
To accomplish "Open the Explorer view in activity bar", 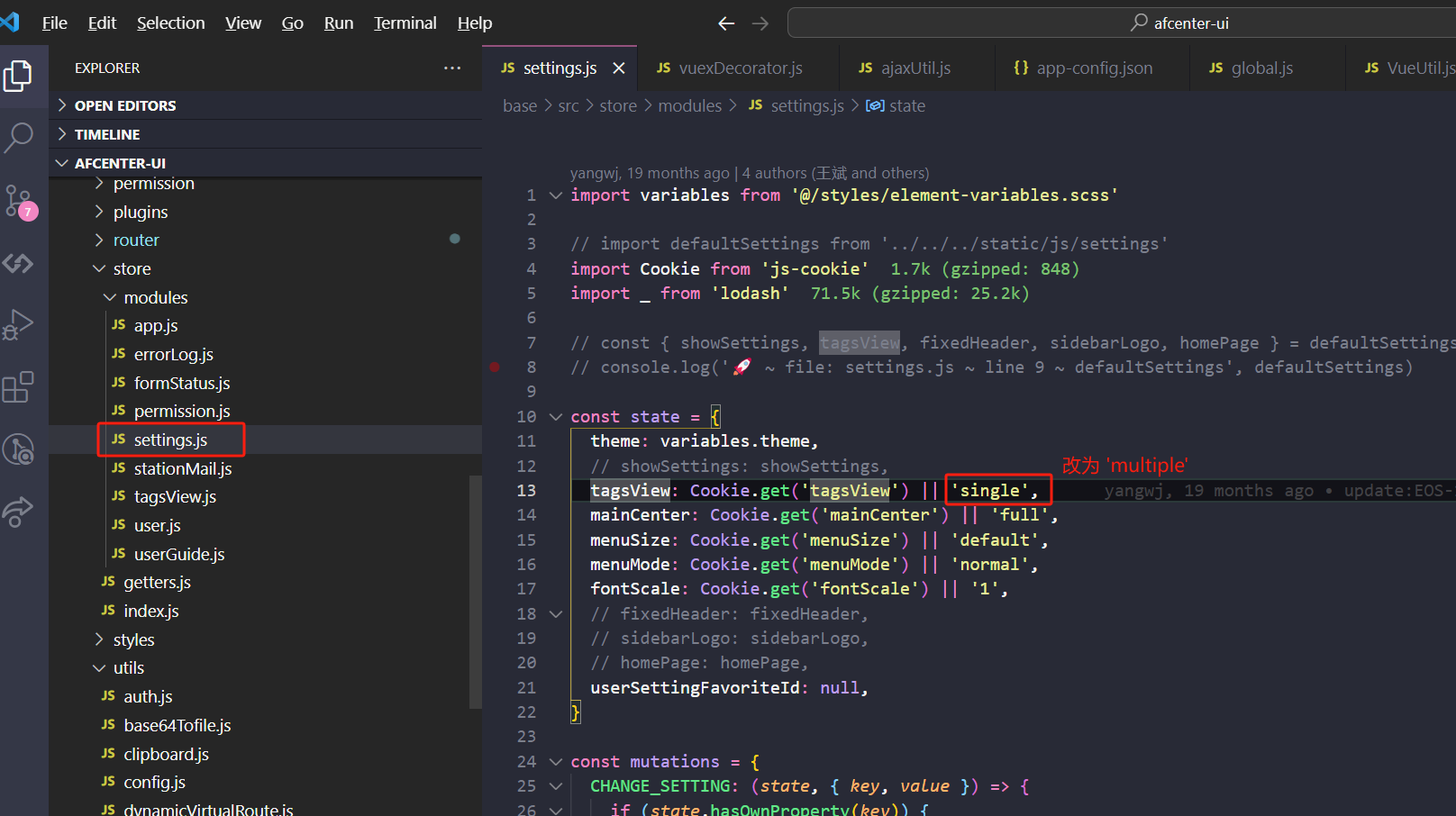I will tap(18, 76).
